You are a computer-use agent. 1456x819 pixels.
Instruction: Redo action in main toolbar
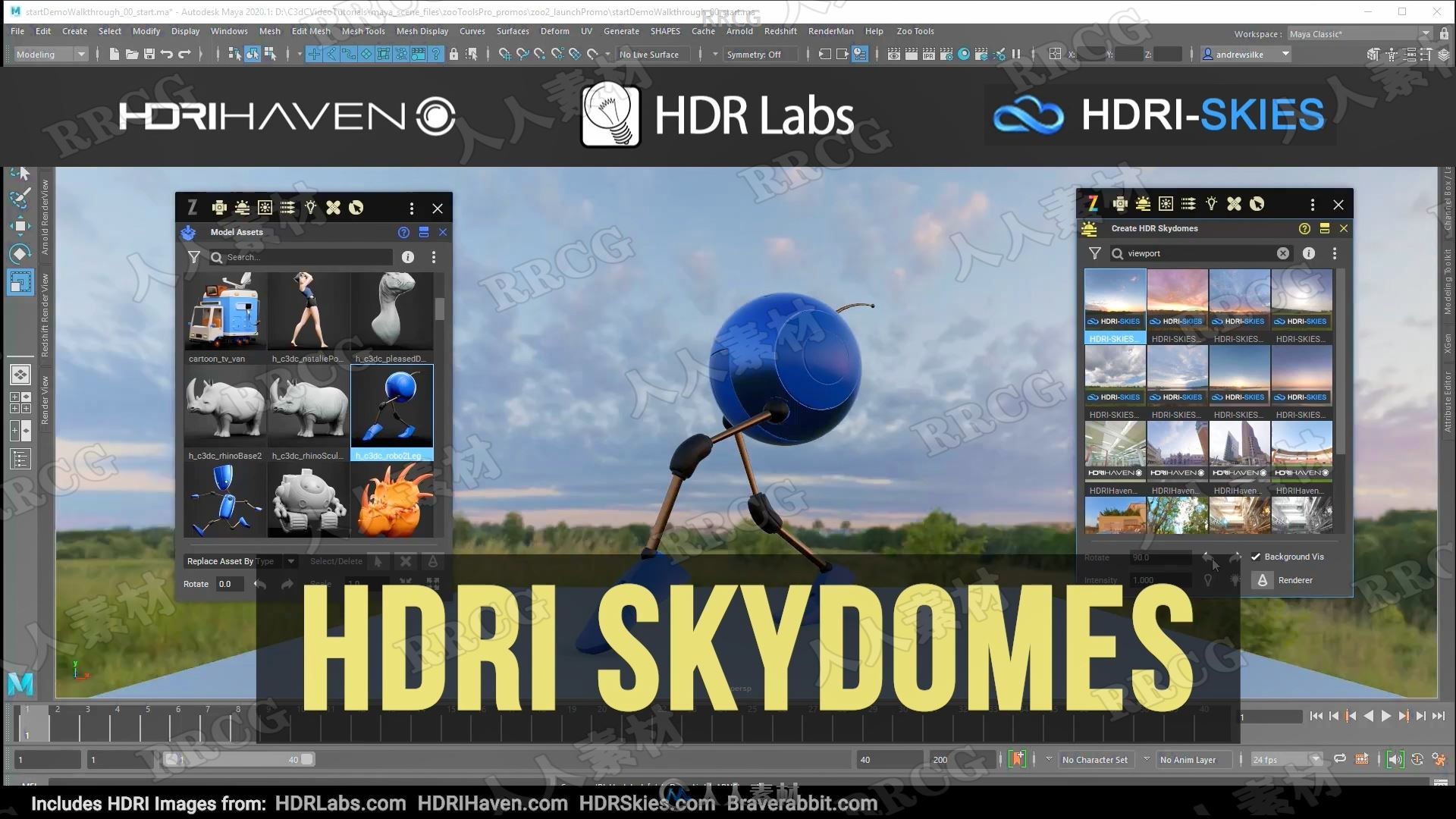pyautogui.click(x=184, y=54)
